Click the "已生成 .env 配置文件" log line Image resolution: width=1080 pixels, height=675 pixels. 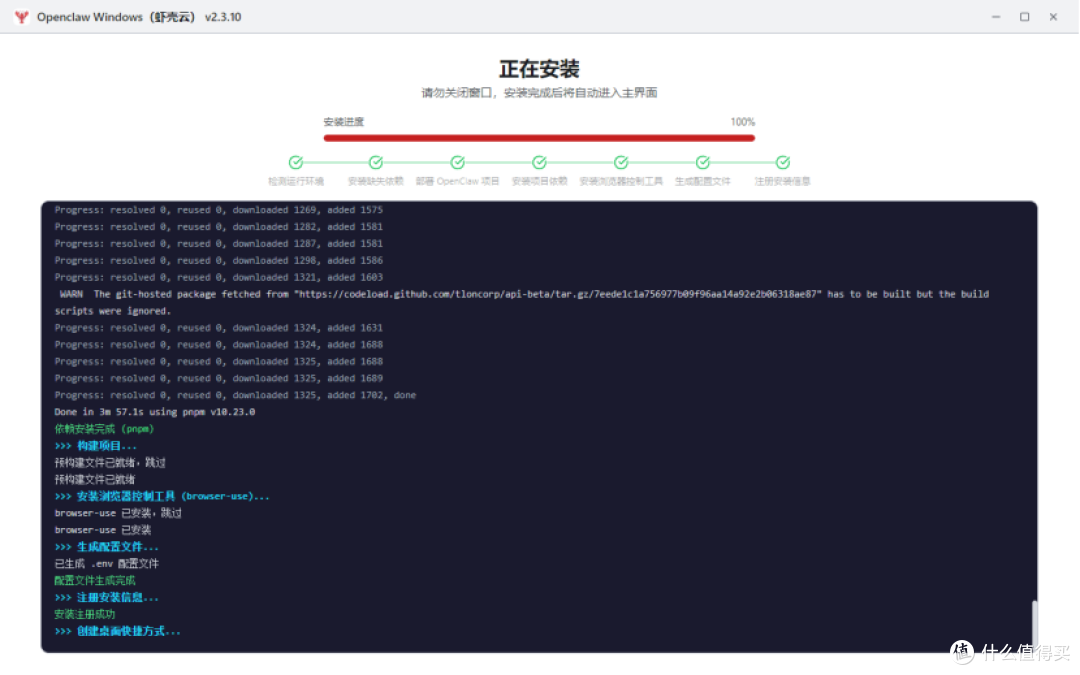107,564
